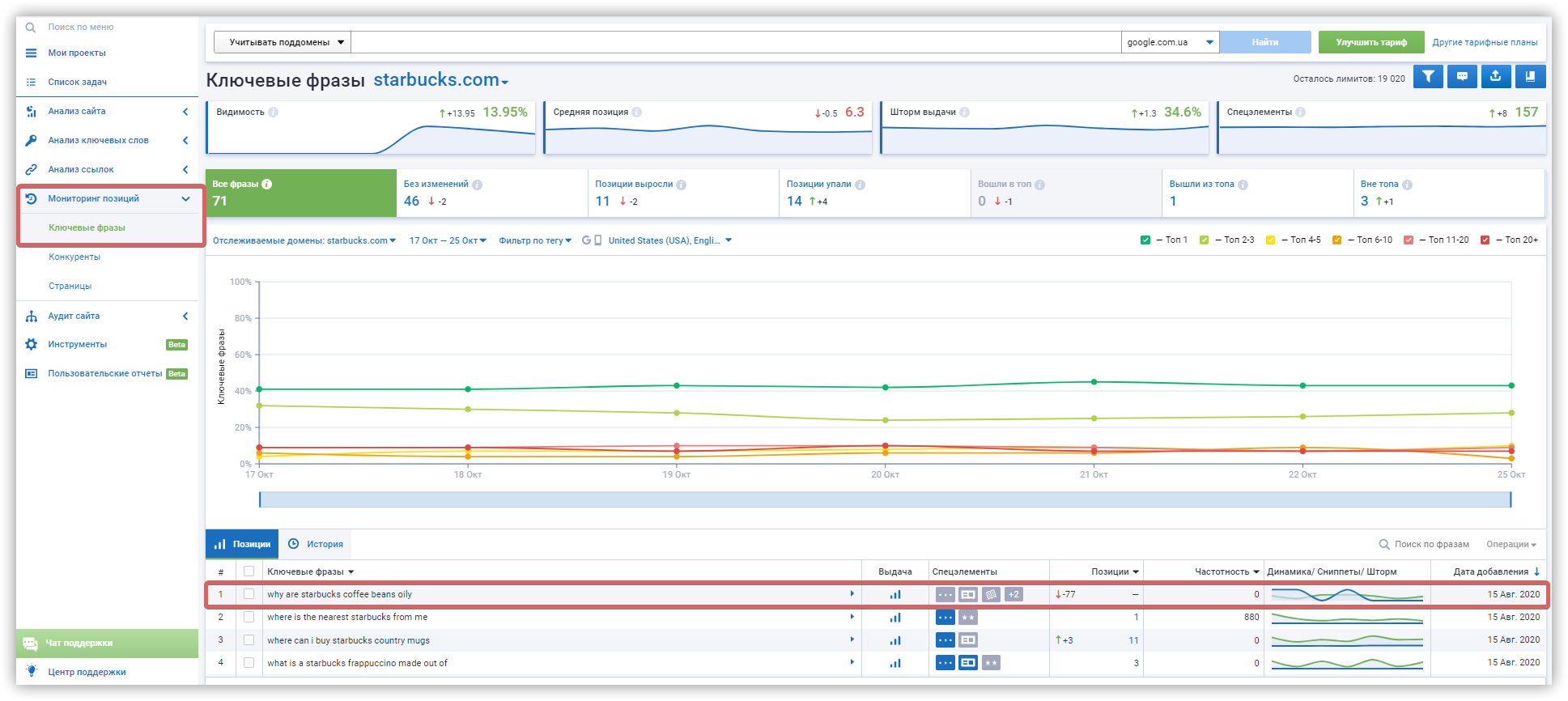Open SERP chart icon for 'where is the nearest starbucks from me'
1568x701 pixels.
click(x=895, y=618)
